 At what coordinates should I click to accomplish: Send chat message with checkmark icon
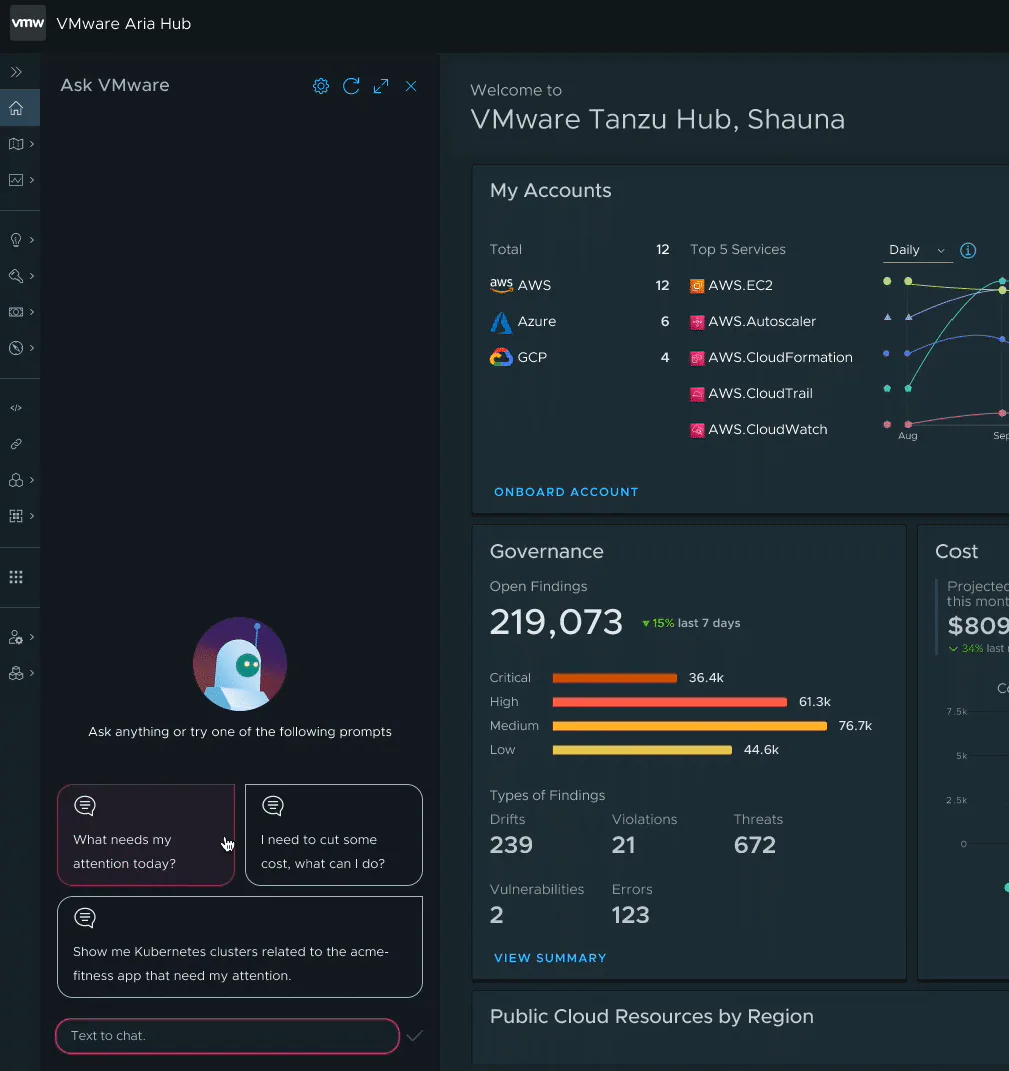point(415,1035)
